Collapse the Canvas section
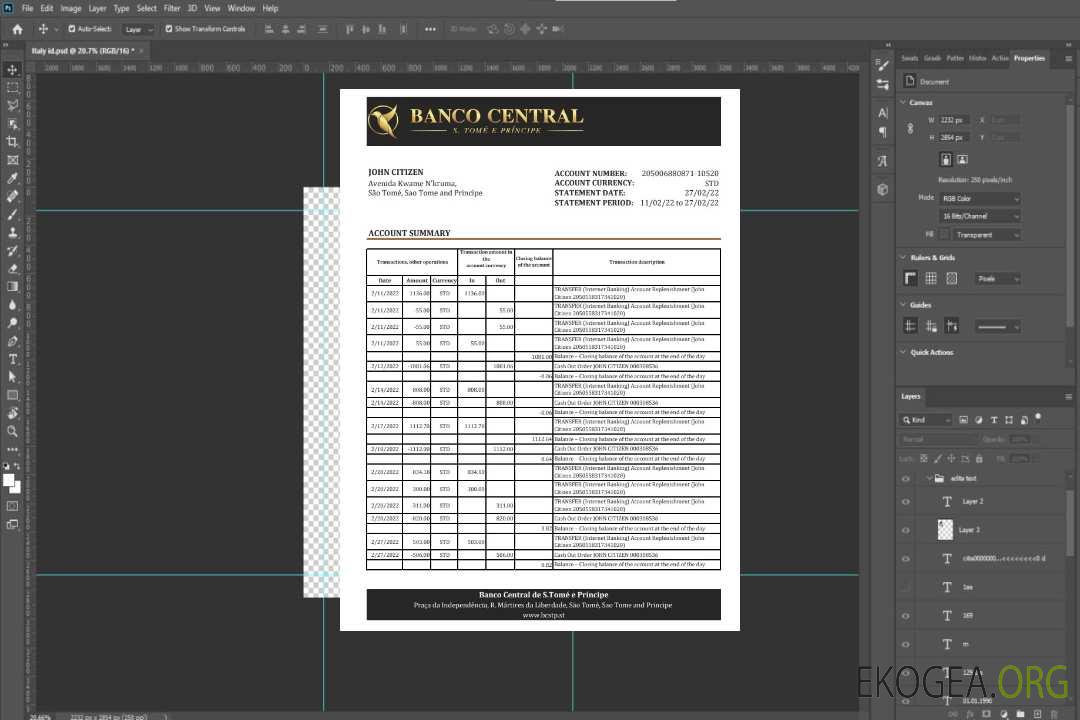 (x=903, y=102)
